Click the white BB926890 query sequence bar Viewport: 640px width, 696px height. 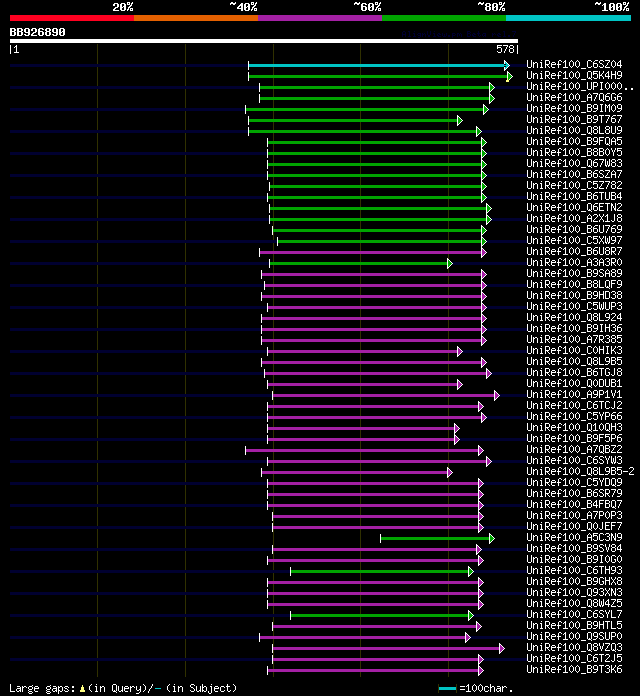click(x=264, y=41)
